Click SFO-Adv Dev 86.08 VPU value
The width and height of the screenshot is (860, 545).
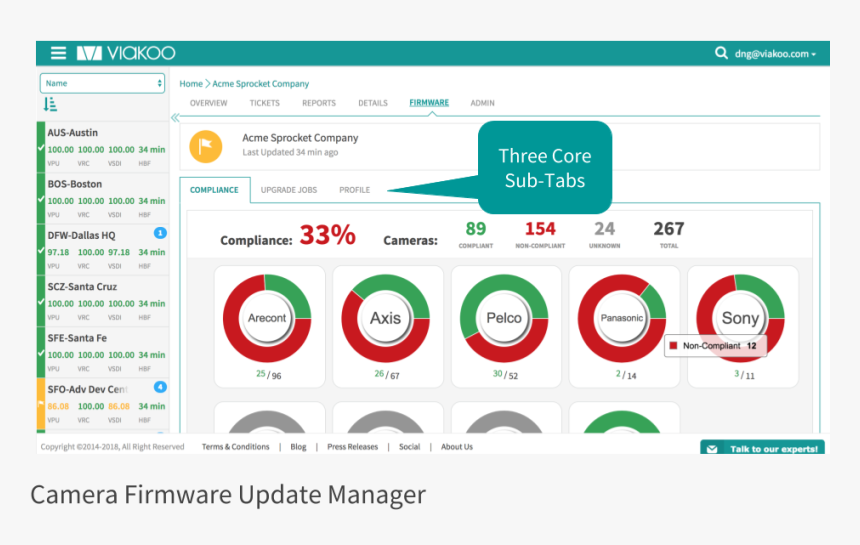tap(58, 406)
